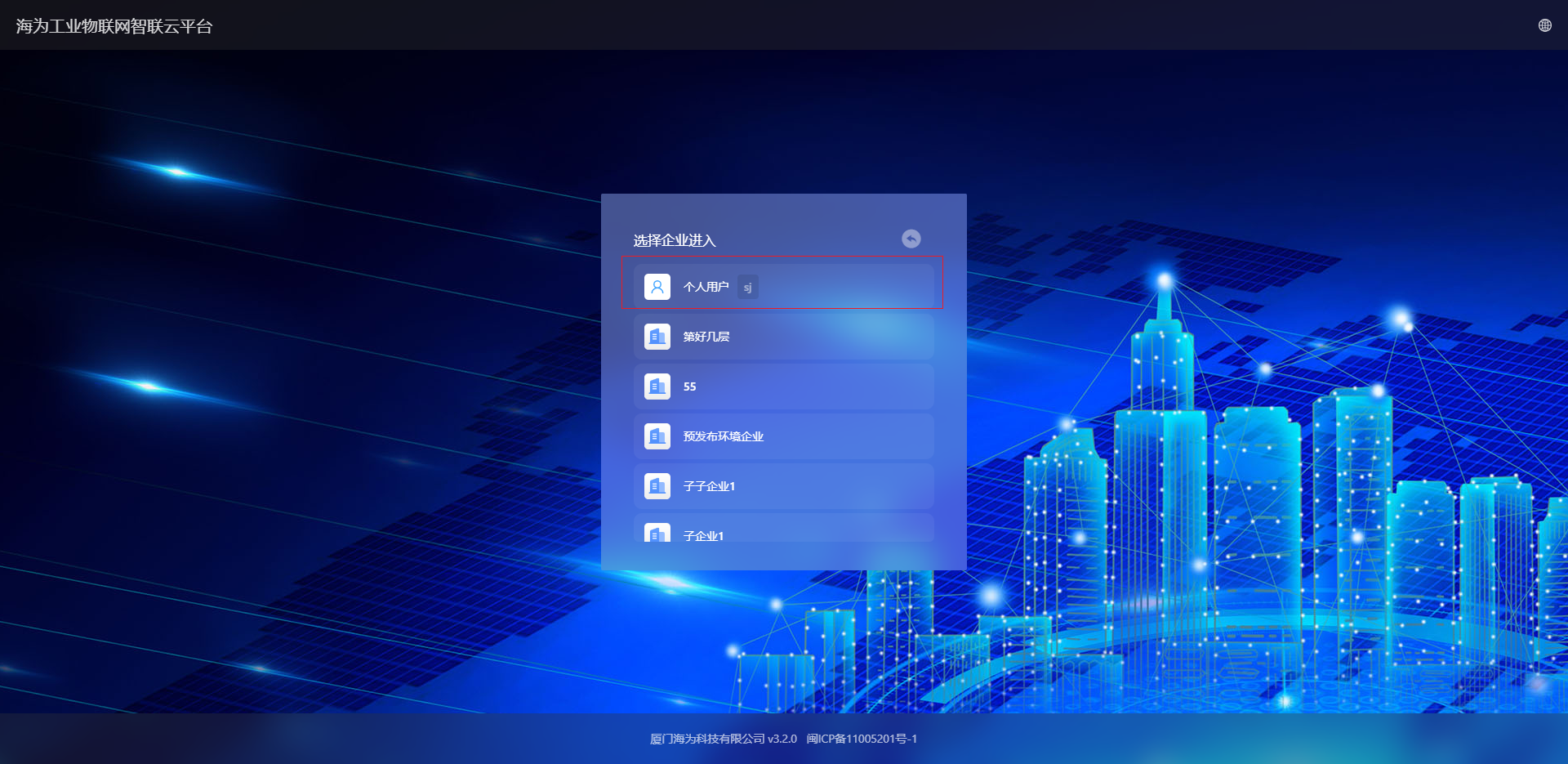Pick the partially visible 子企业1 enterprise

(703, 535)
